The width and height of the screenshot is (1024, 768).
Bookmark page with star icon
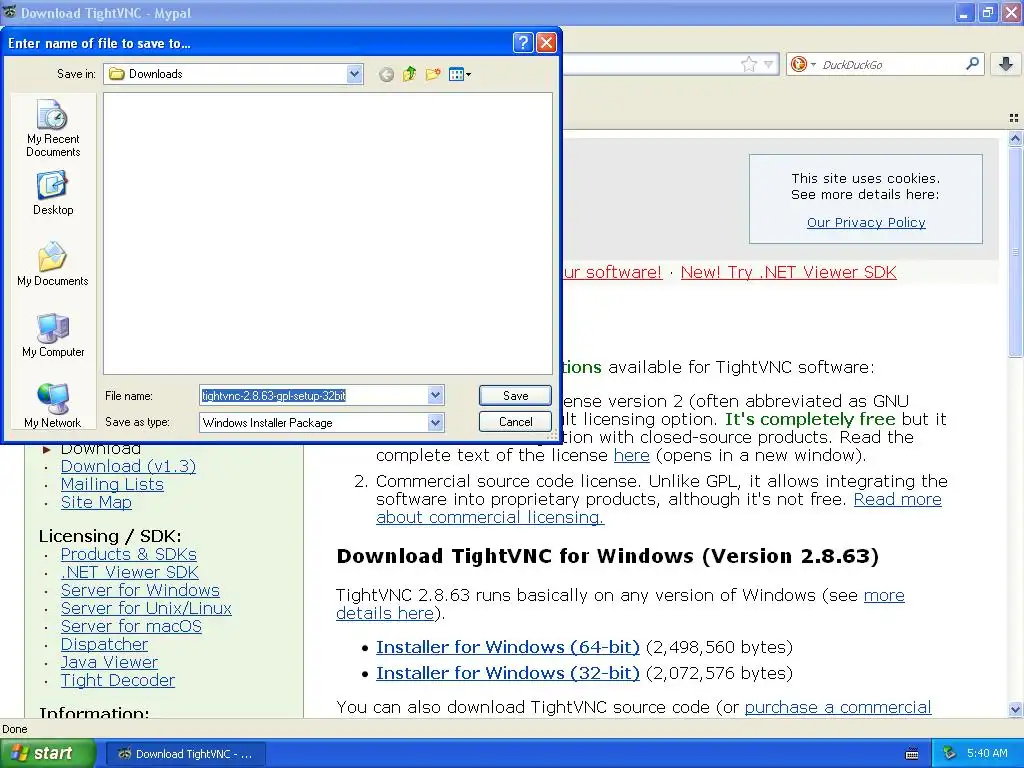[x=748, y=64]
